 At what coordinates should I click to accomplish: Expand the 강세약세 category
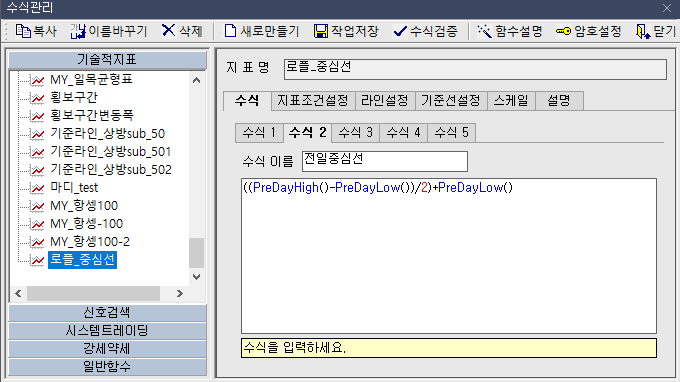pyautogui.click(x=107, y=349)
